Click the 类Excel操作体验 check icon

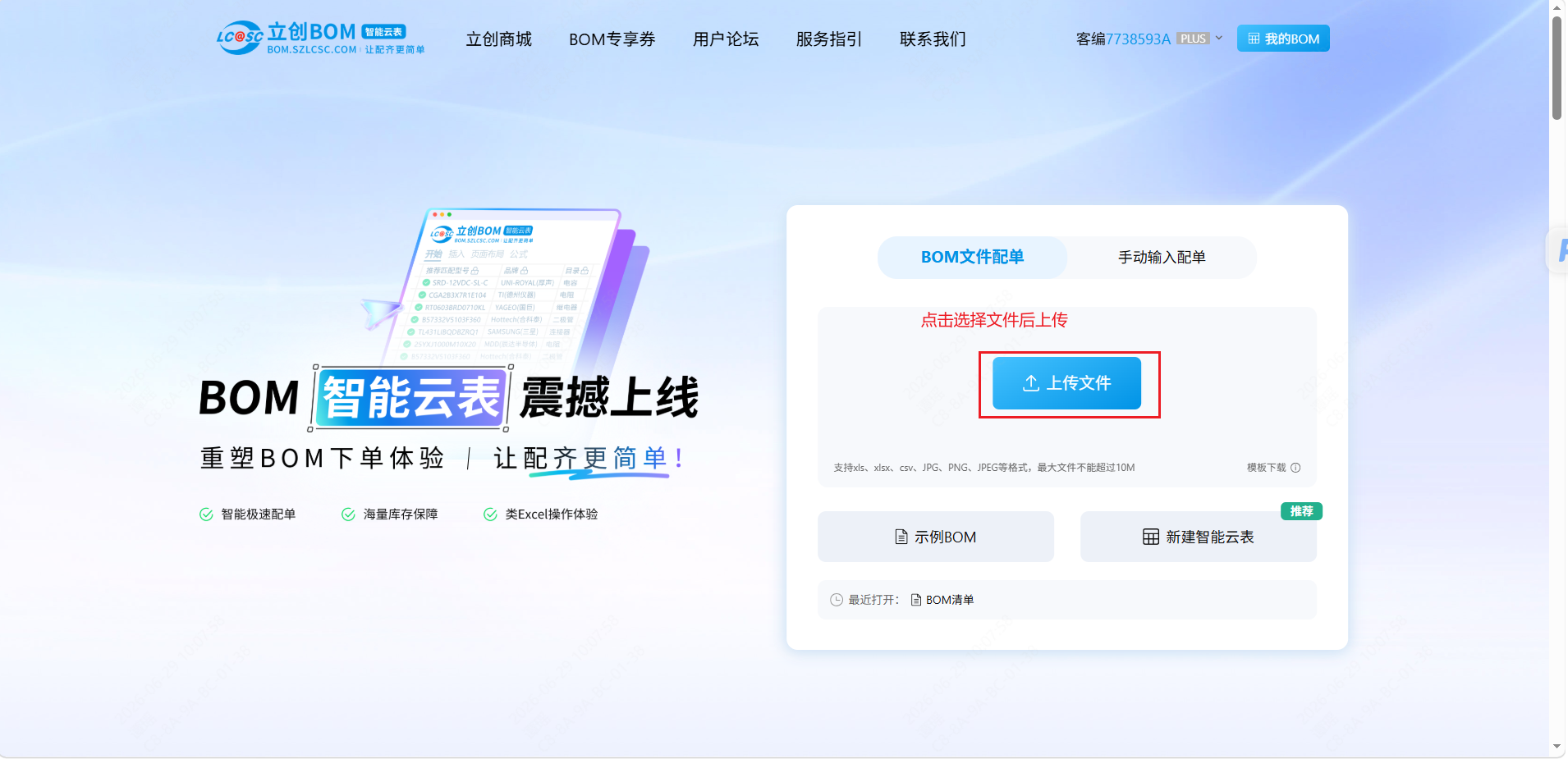pyautogui.click(x=490, y=514)
